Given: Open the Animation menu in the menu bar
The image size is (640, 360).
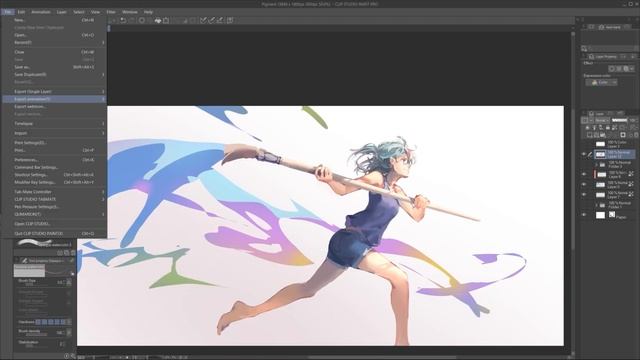Looking at the screenshot, I should pos(41,12).
